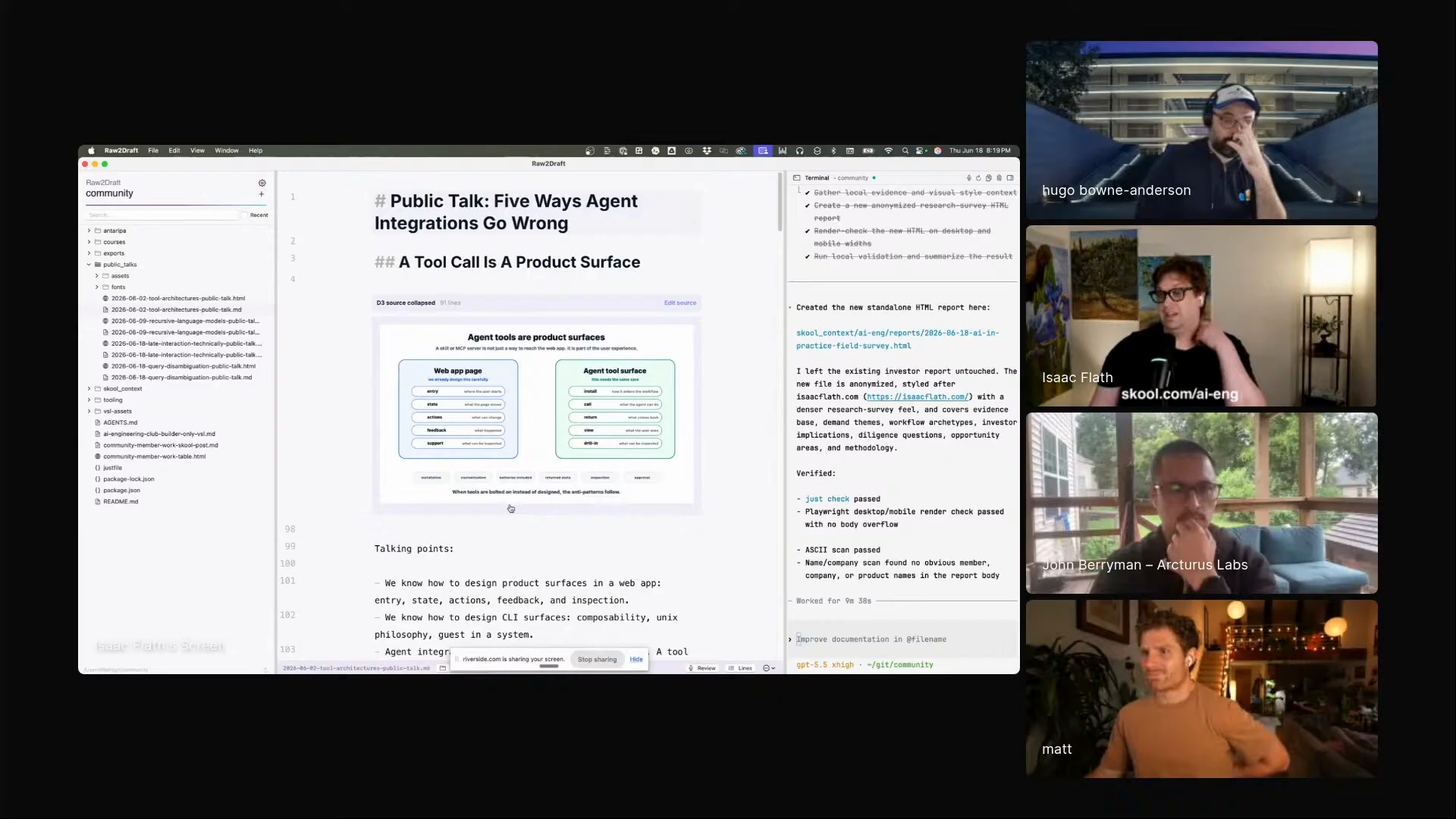Open Spotlight search magnifier in menu bar
Image resolution: width=1456 pixels, height=819 pixels.
pyautogui.click(x=905, y=151)
